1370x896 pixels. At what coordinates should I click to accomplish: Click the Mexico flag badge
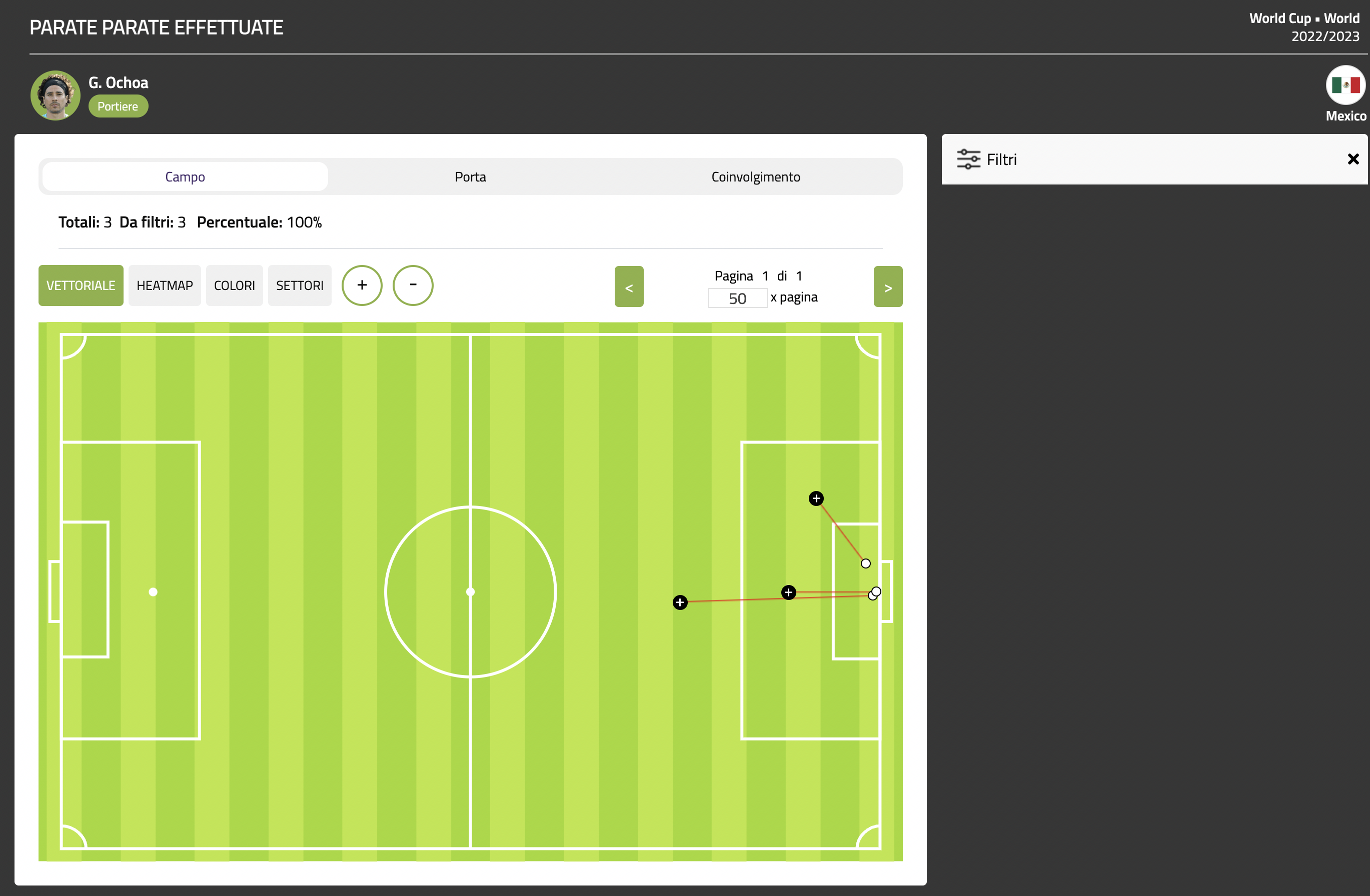1345,85
